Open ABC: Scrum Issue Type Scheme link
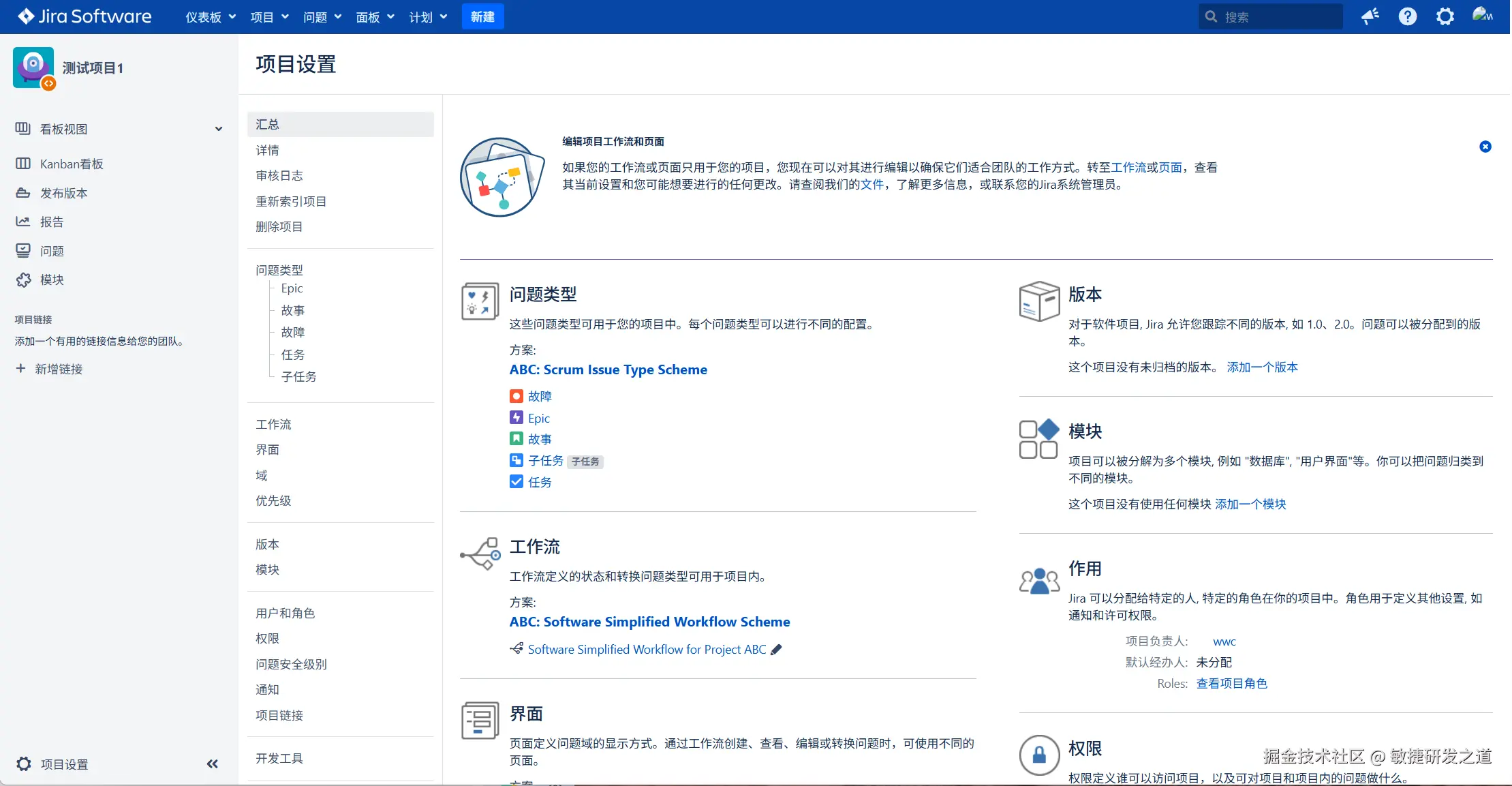 click(608, 369)
